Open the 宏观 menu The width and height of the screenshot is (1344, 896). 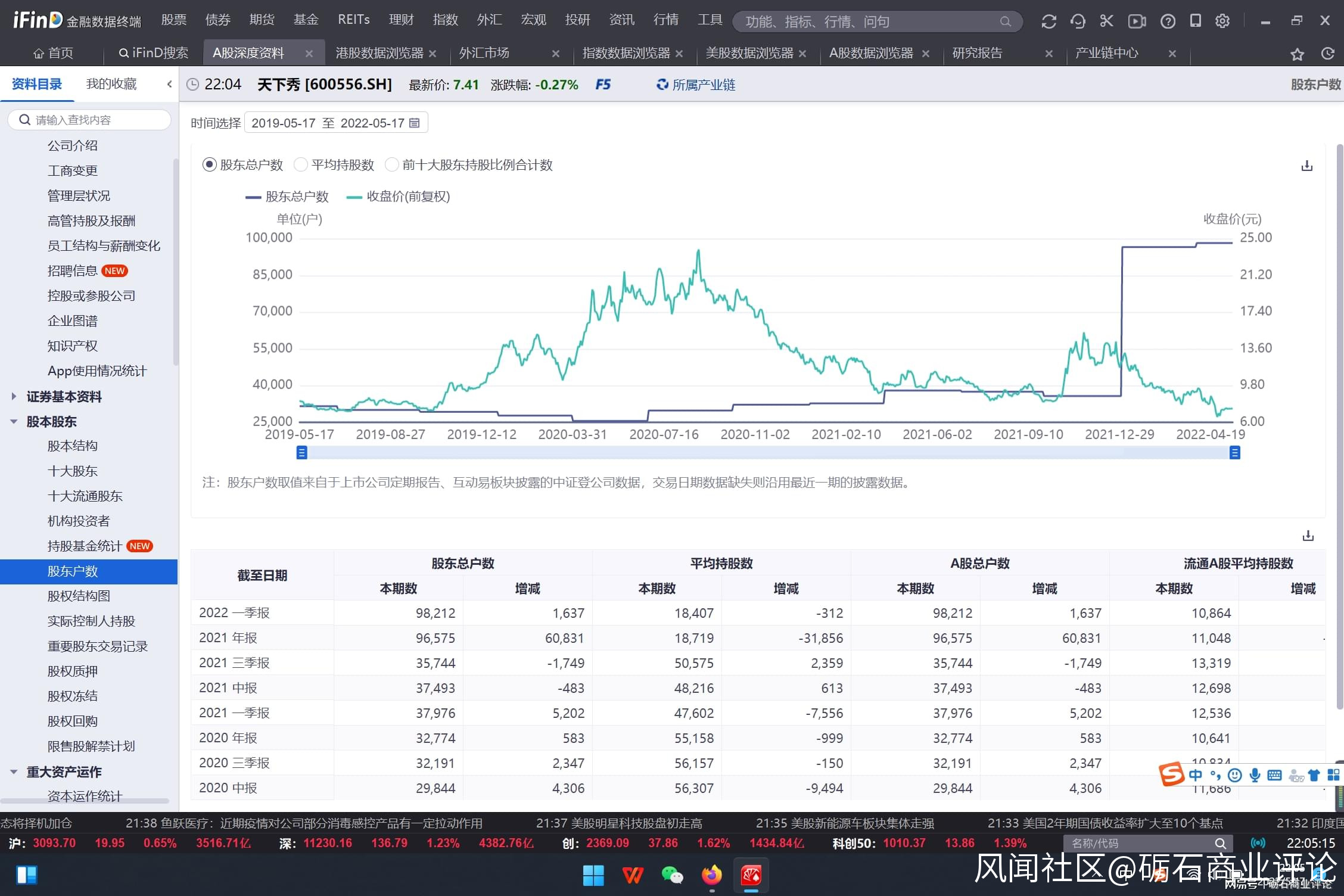533,20
